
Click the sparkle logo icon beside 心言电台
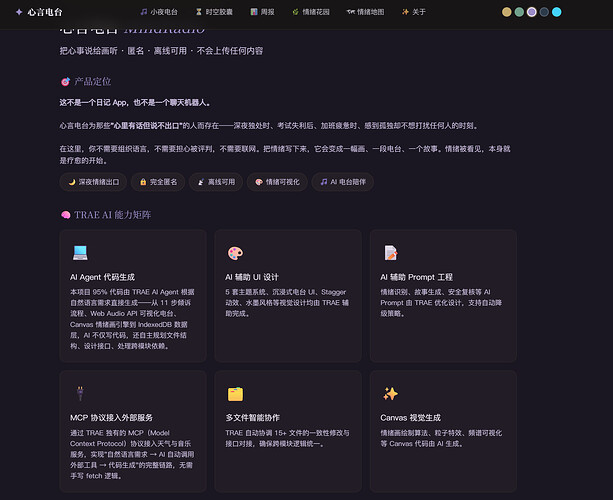coord(19,12)
